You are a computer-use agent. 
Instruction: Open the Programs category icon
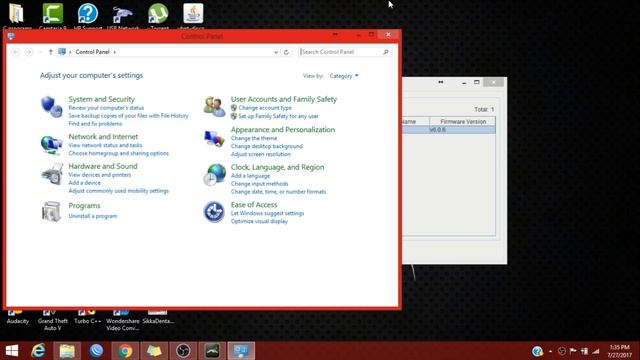pyautogui.click(x=51, y=211)
